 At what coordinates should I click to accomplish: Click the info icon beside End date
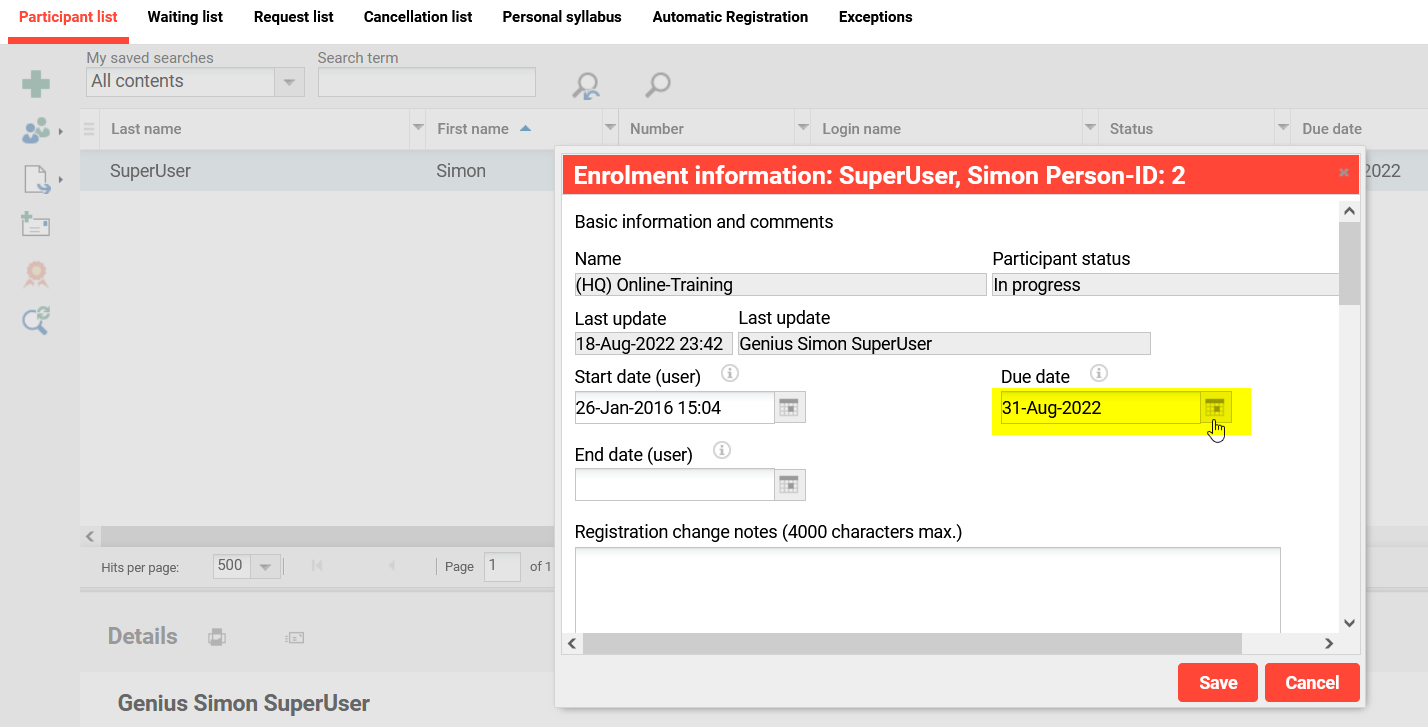coord(722,451)
